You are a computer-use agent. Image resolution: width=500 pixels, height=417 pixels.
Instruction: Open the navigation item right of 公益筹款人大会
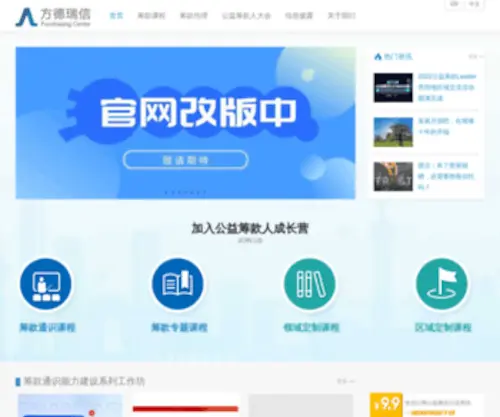click(299, 16)
